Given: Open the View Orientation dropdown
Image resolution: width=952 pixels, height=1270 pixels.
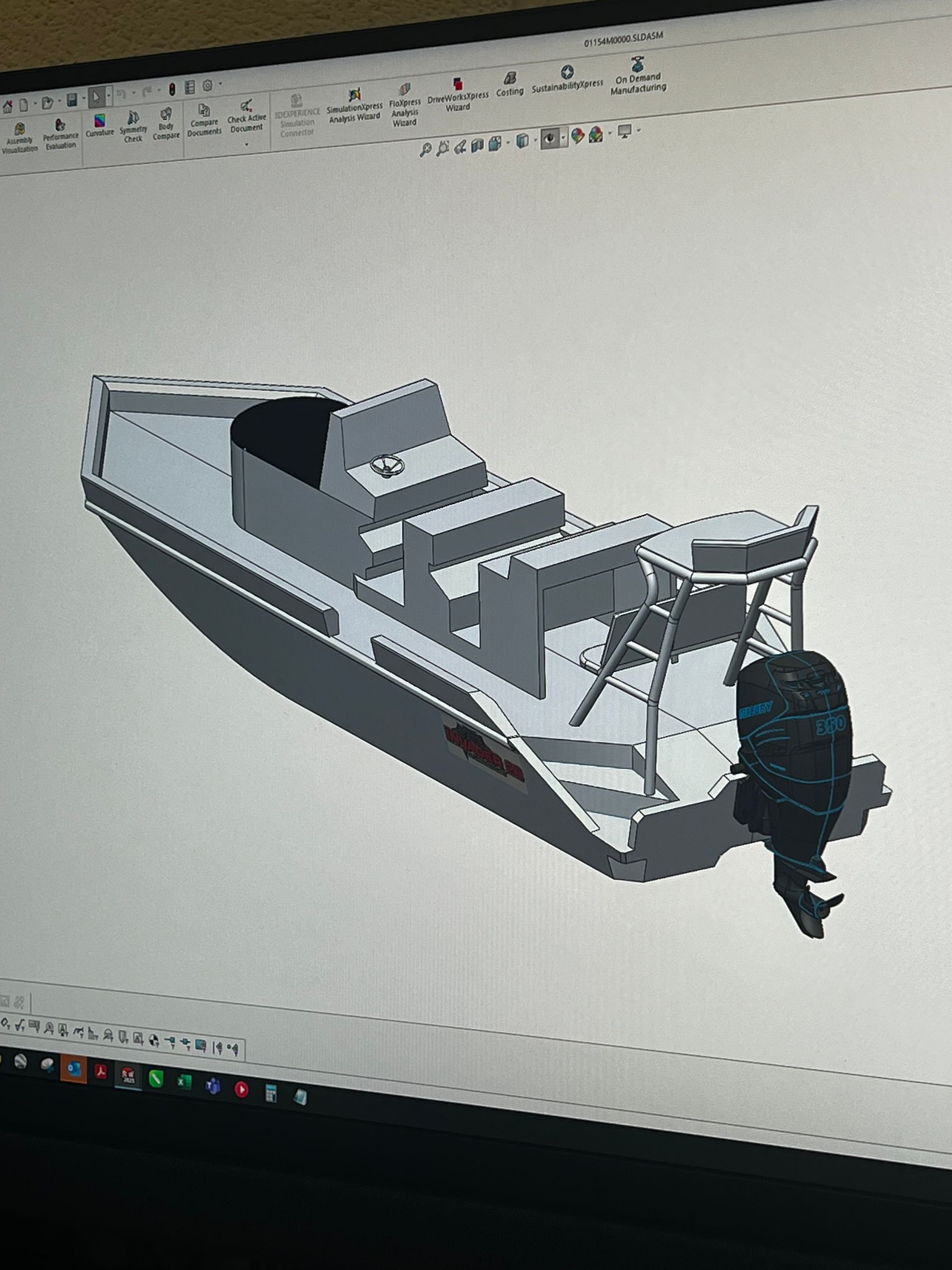Looking at the screenshot, I should click(507, 142).
